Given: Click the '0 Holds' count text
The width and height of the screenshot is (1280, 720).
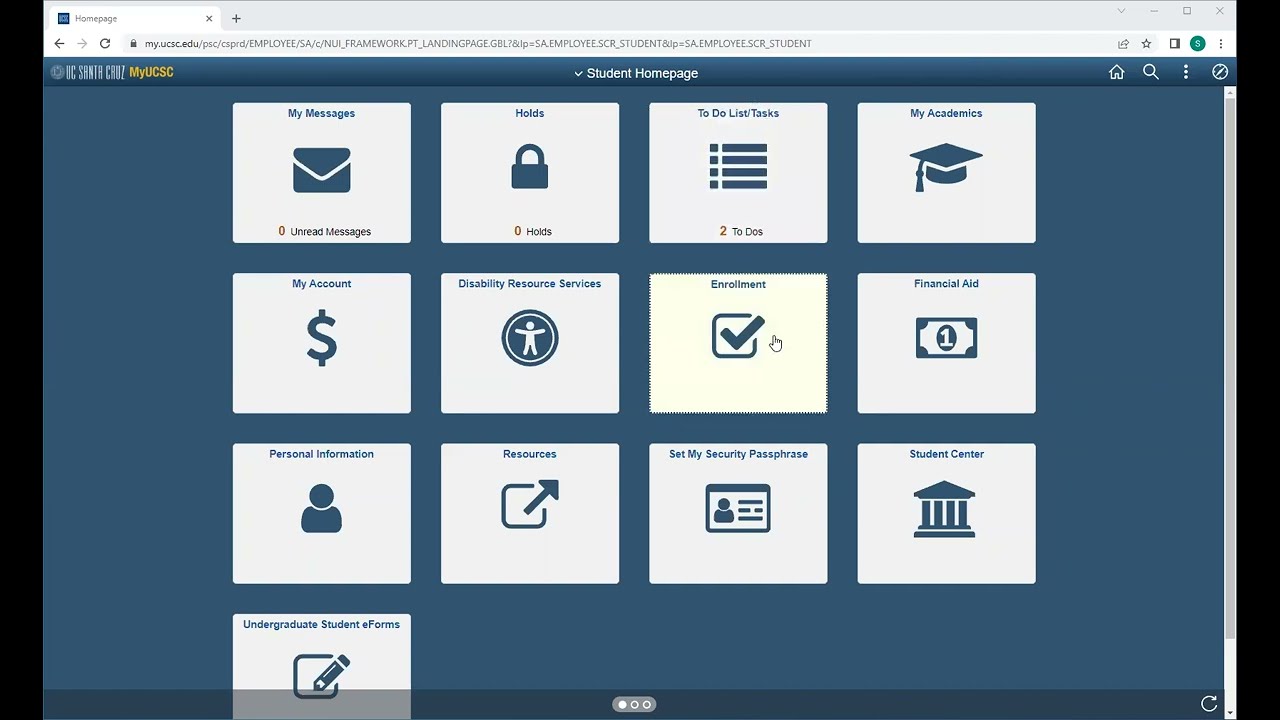Looking at the screenshot, I should click(x=533, y=231).
